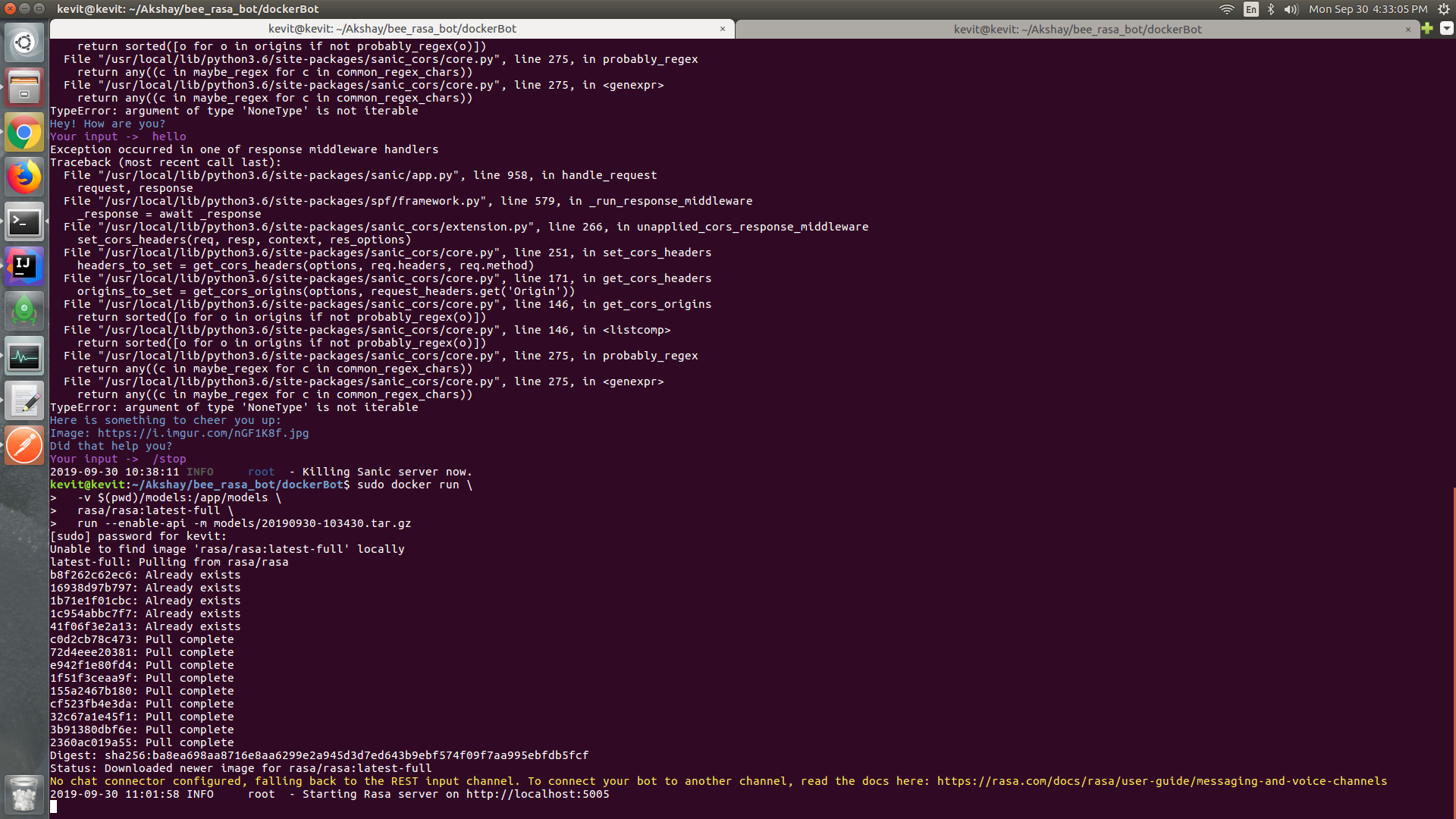Viewport: 1456px width, 819px height.
Task: Open System Monitor from the dock
Action: [24, 356]
